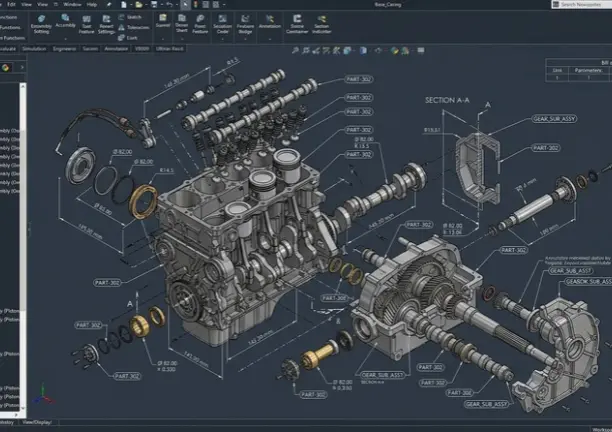Expand the dropdown arrow under the Assembly button

[65, 39]
